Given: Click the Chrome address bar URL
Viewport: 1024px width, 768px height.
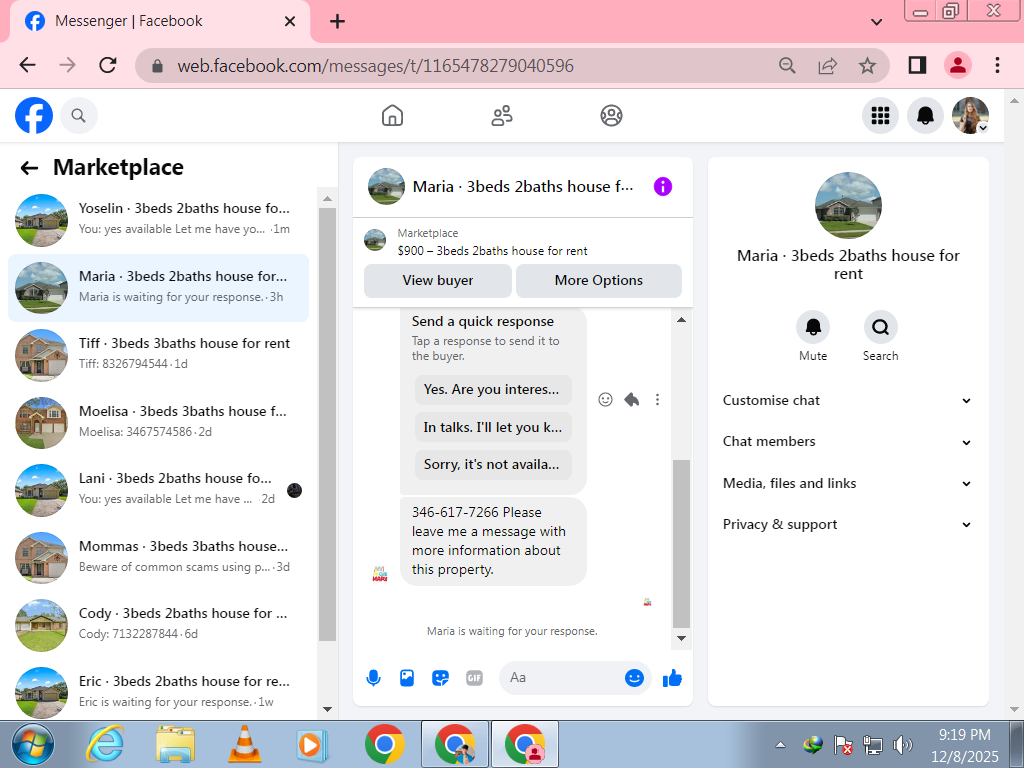Looking at the screenshot, I should [x=376, y=66].
